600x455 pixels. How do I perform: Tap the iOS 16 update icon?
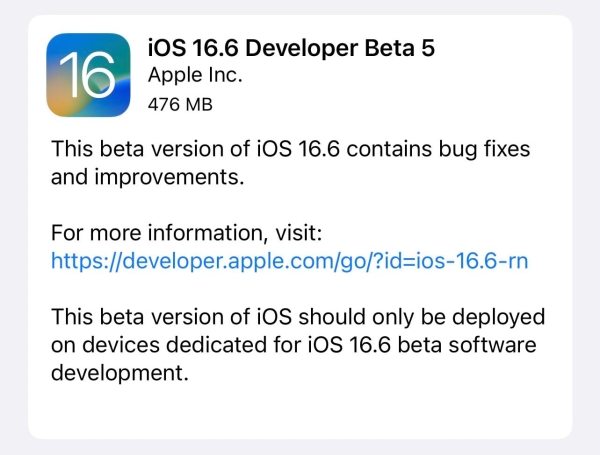(x=88, y=75)
